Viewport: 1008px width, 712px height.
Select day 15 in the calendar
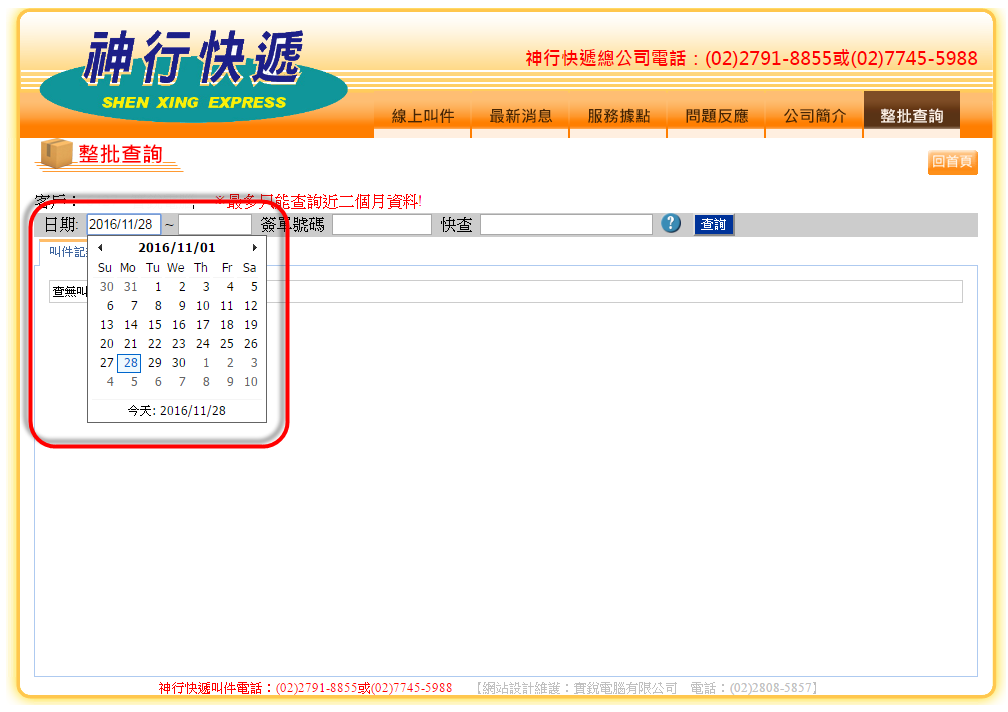[155, 325]
